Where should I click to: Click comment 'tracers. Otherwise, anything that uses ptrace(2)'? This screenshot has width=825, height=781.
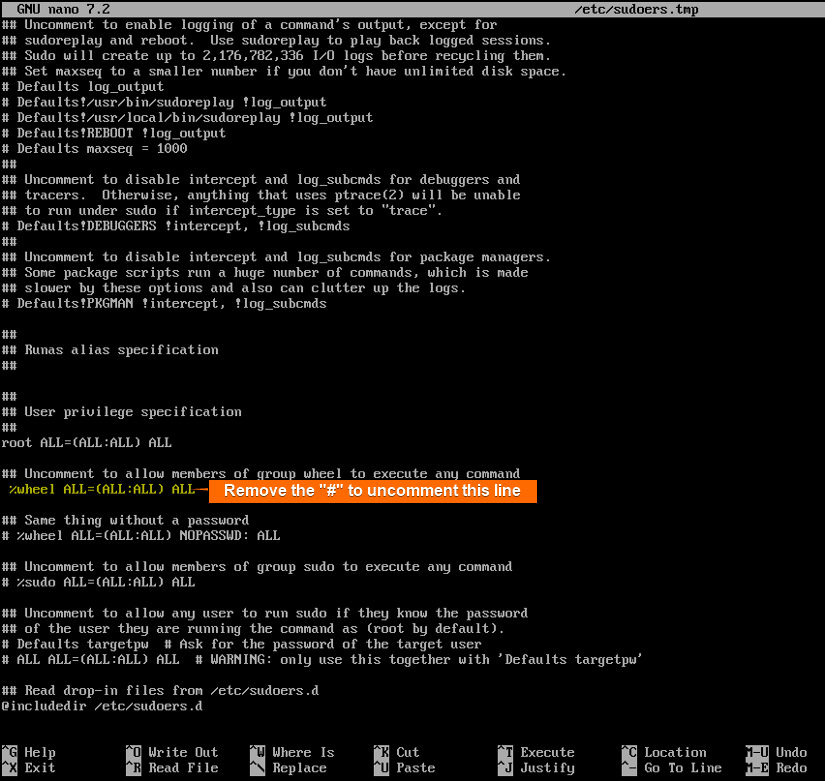click(261, 195)
